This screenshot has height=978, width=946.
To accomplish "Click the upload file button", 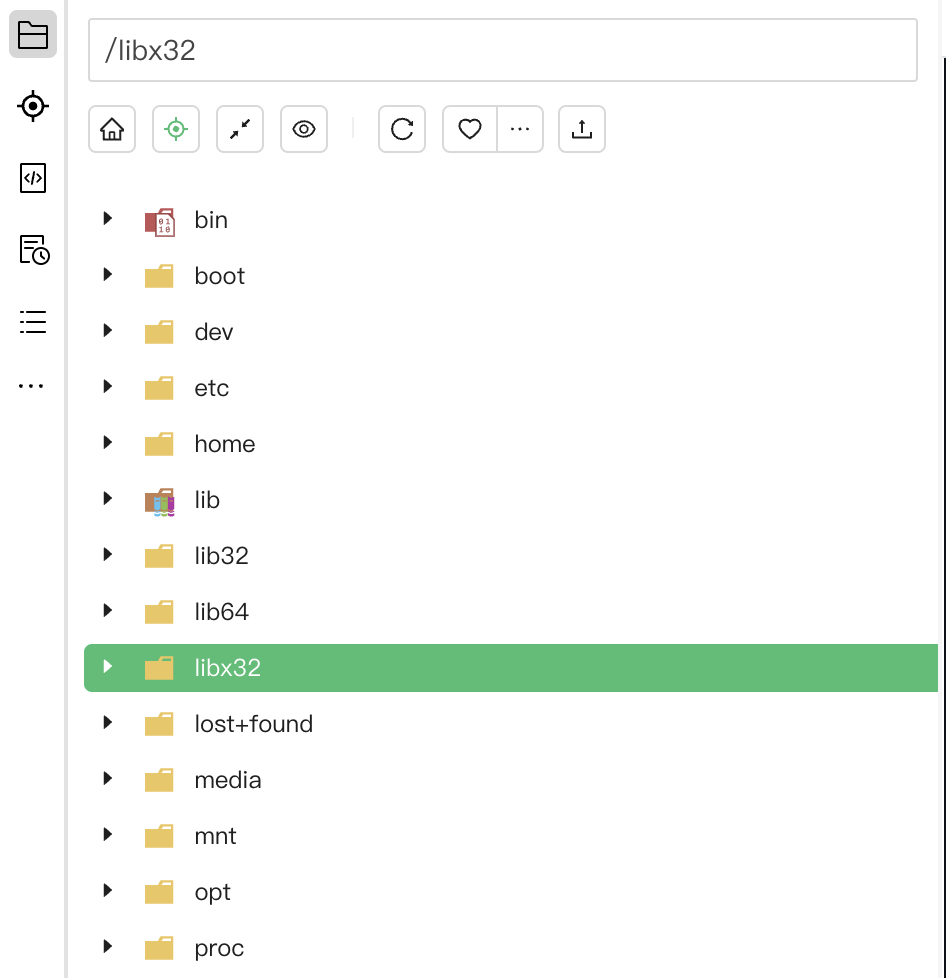I will [582, 129].
